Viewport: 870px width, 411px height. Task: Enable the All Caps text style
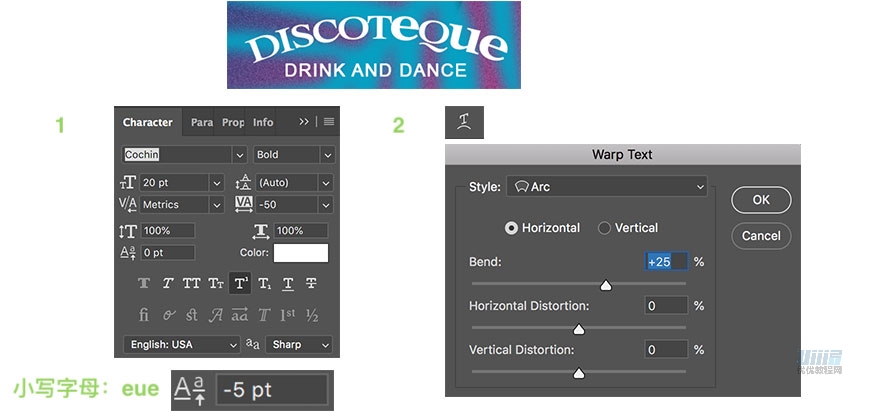click(191, 284)
